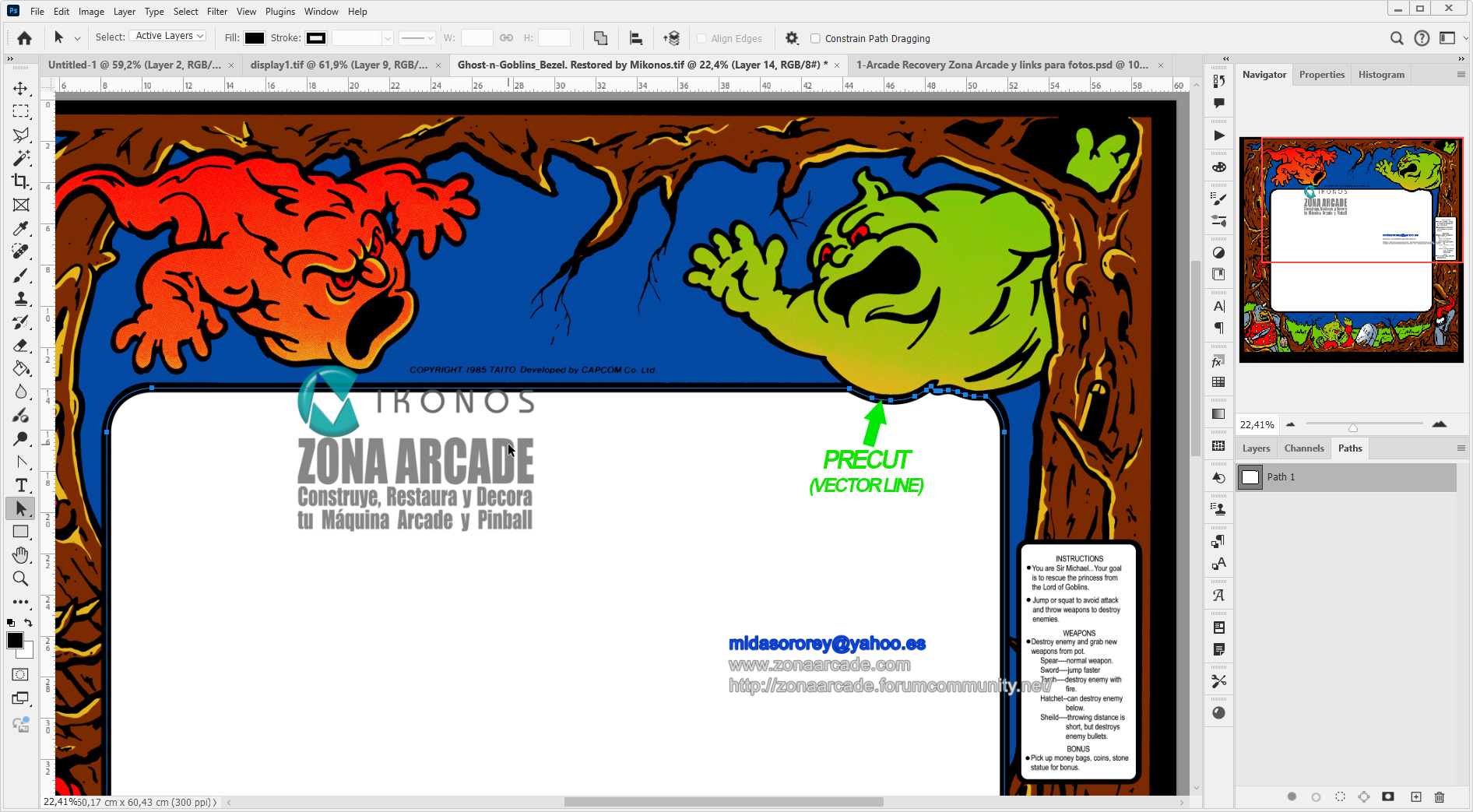Click the Home icon in options bar

tap(25, 38)
